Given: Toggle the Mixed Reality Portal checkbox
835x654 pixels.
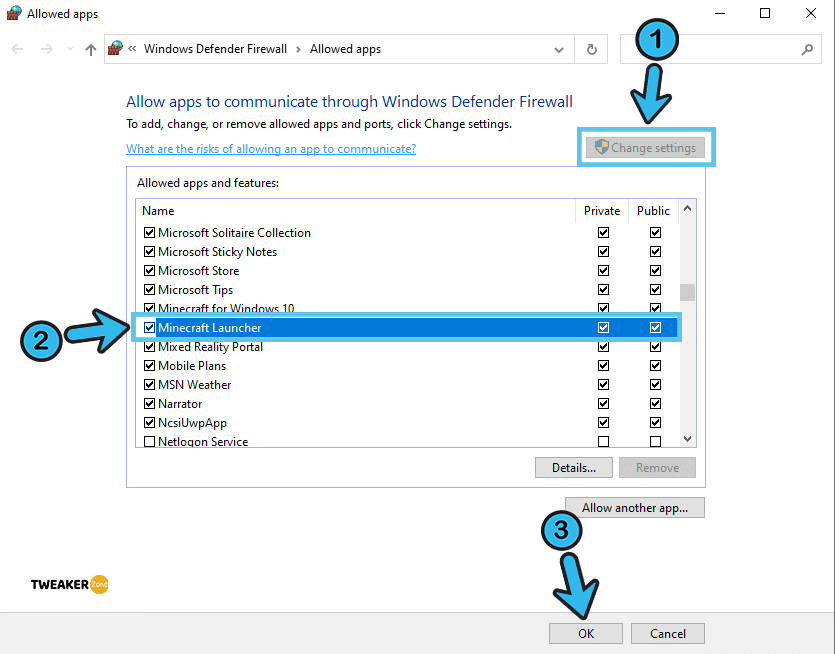Looking at the screenshot, I should [x=150, y=347].
